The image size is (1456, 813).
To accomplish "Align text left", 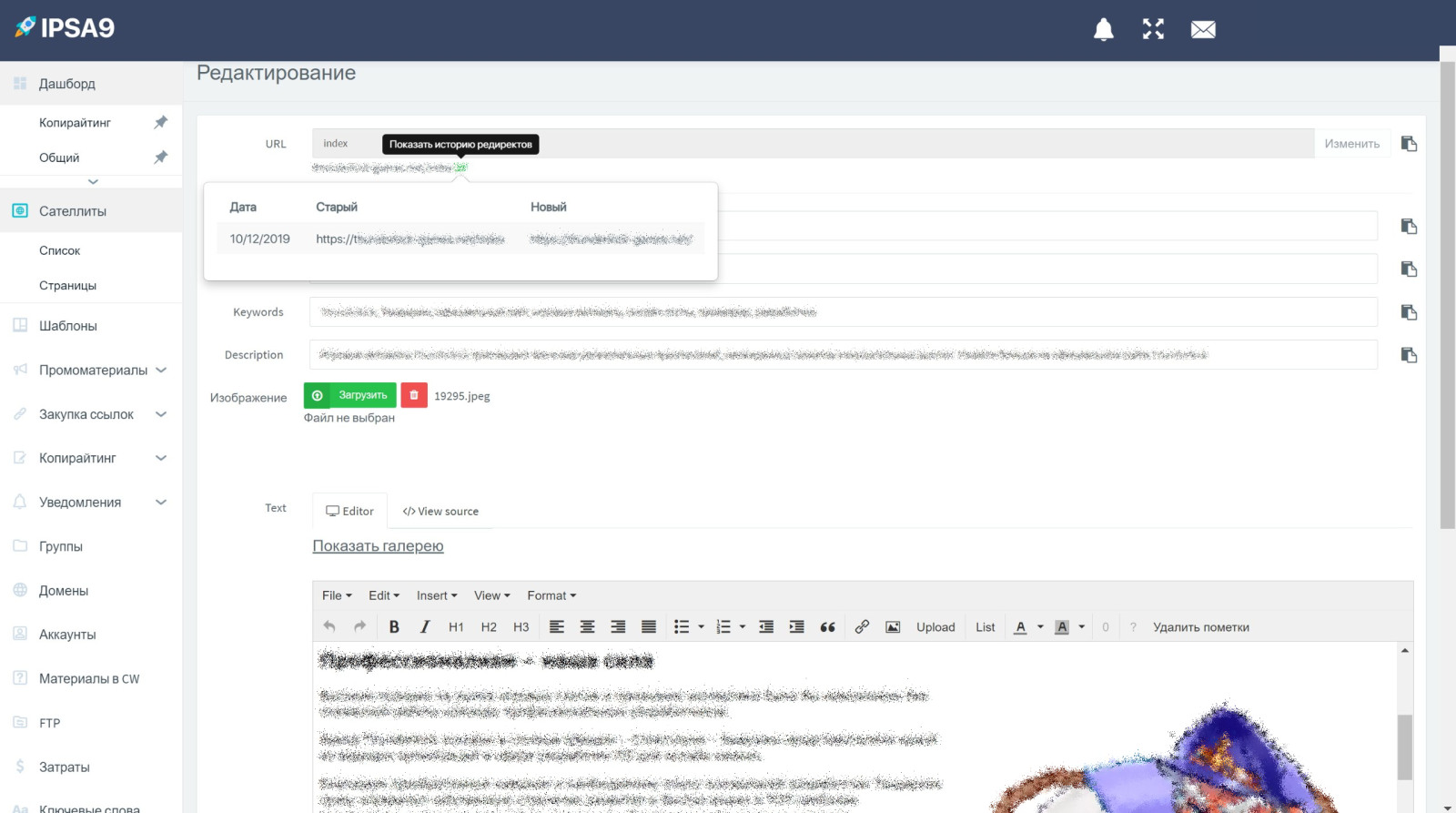I will pos(557,626).
